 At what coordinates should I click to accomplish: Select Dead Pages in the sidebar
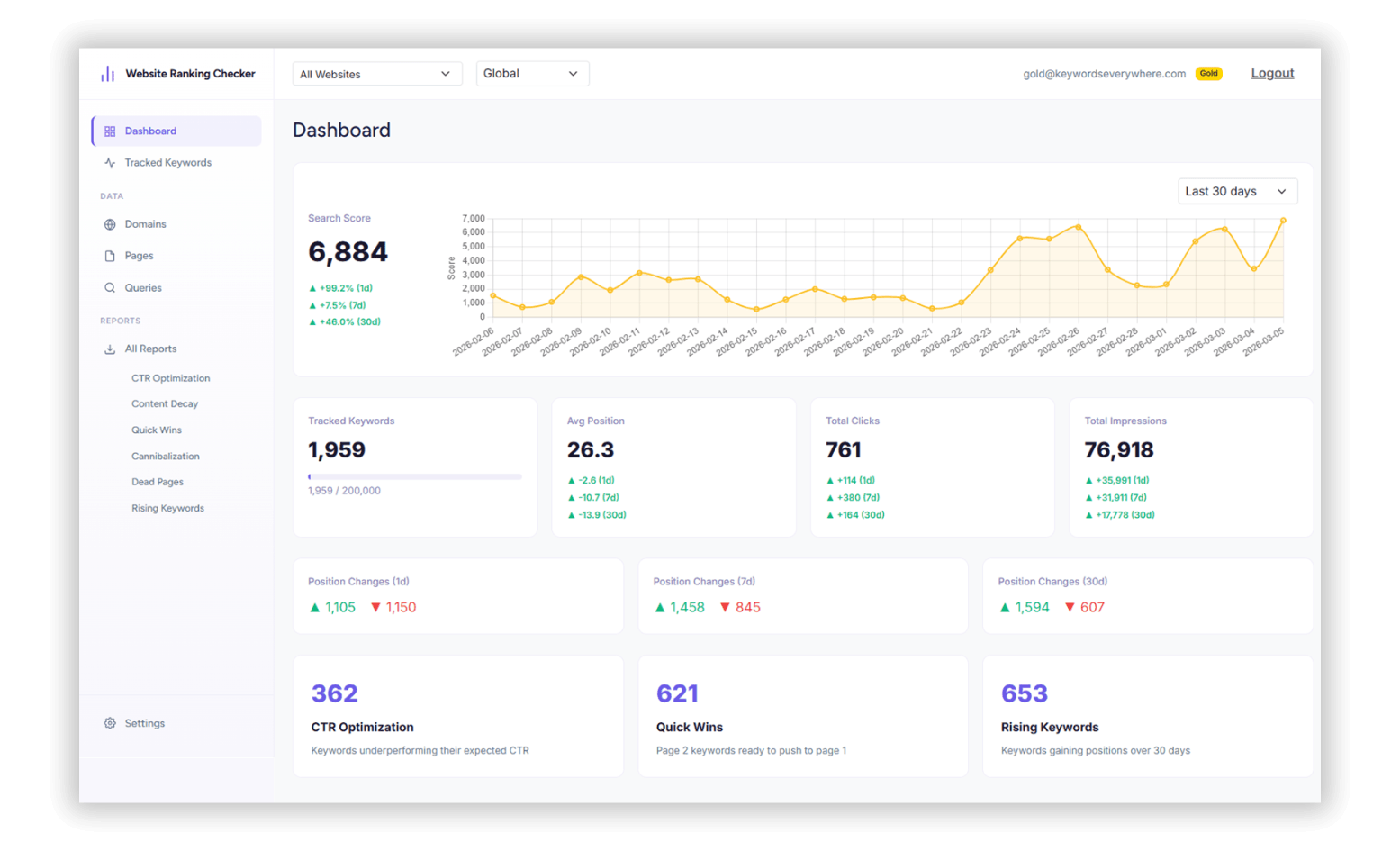tap(157, 482)
